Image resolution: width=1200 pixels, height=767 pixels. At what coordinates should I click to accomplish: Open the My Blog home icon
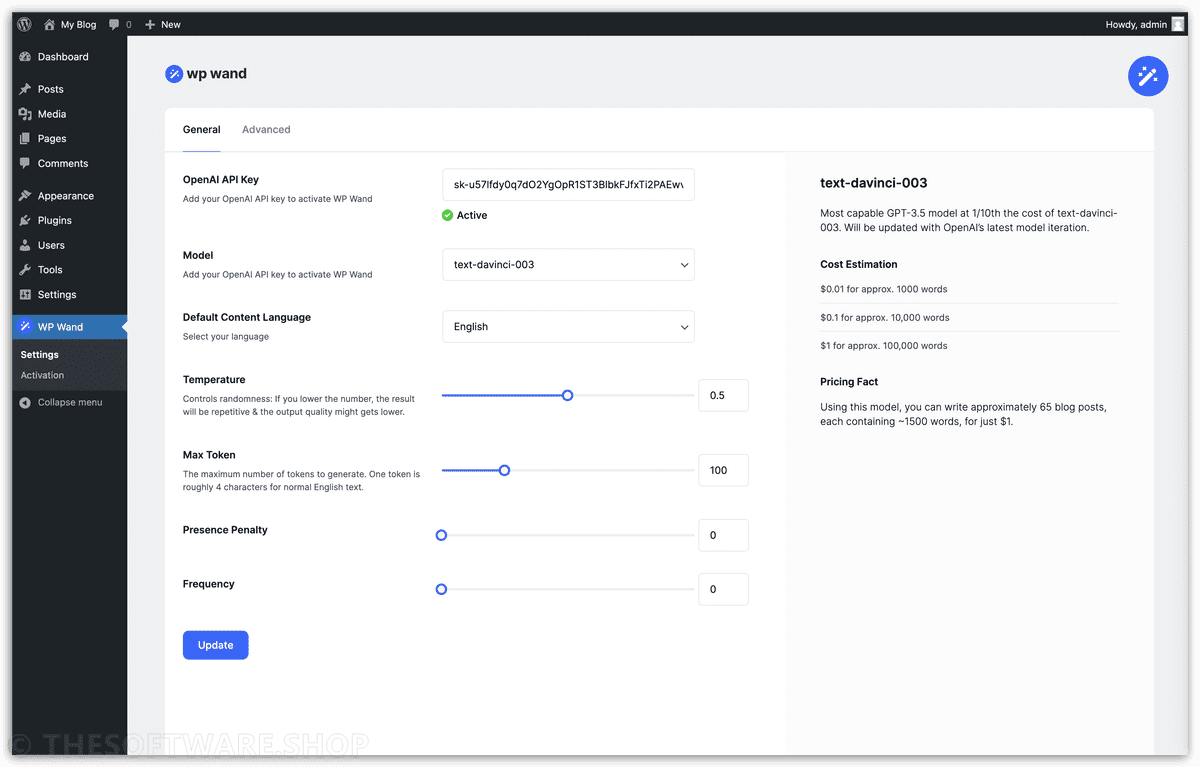click(x=49, y=24)
